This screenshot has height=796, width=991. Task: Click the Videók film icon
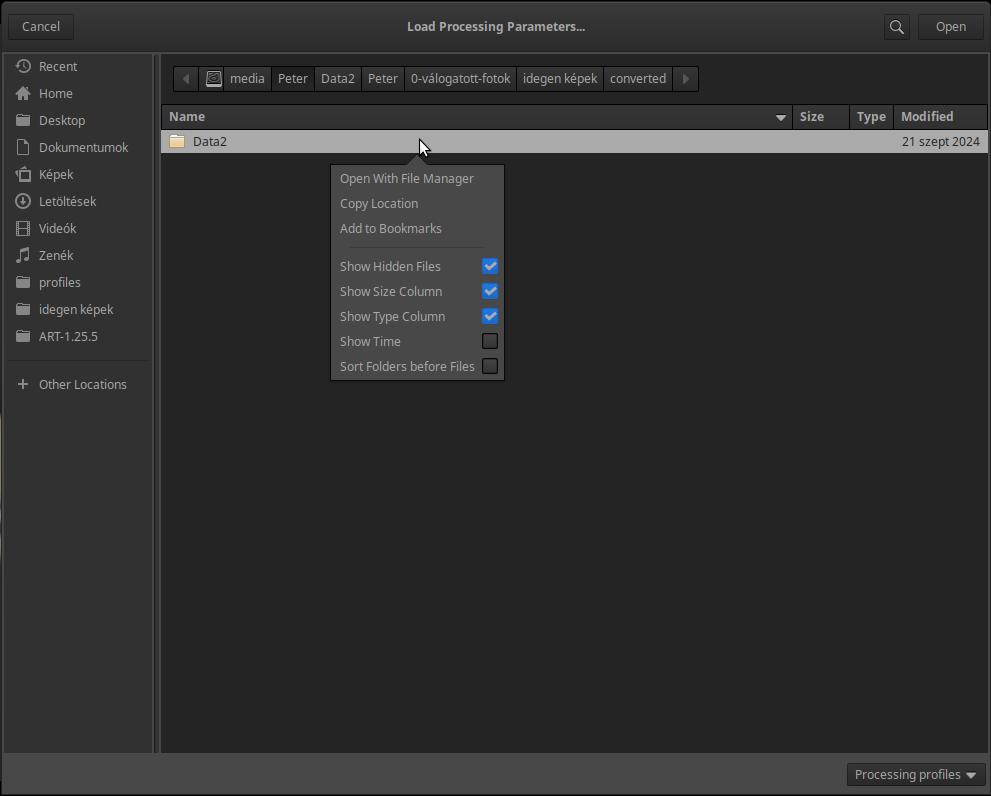[x=23, y=228]
